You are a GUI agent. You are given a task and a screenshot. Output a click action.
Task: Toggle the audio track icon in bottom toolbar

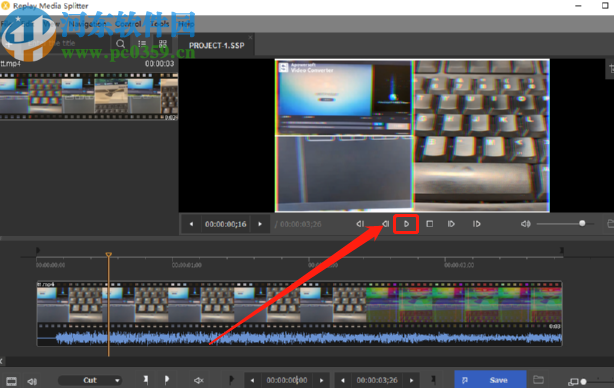(32, 381)
